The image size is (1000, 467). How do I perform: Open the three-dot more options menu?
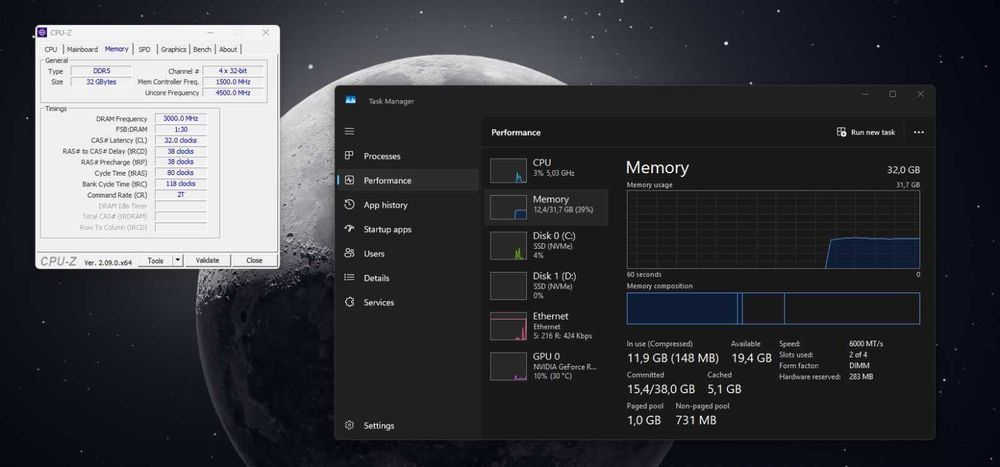coord(918,132)
